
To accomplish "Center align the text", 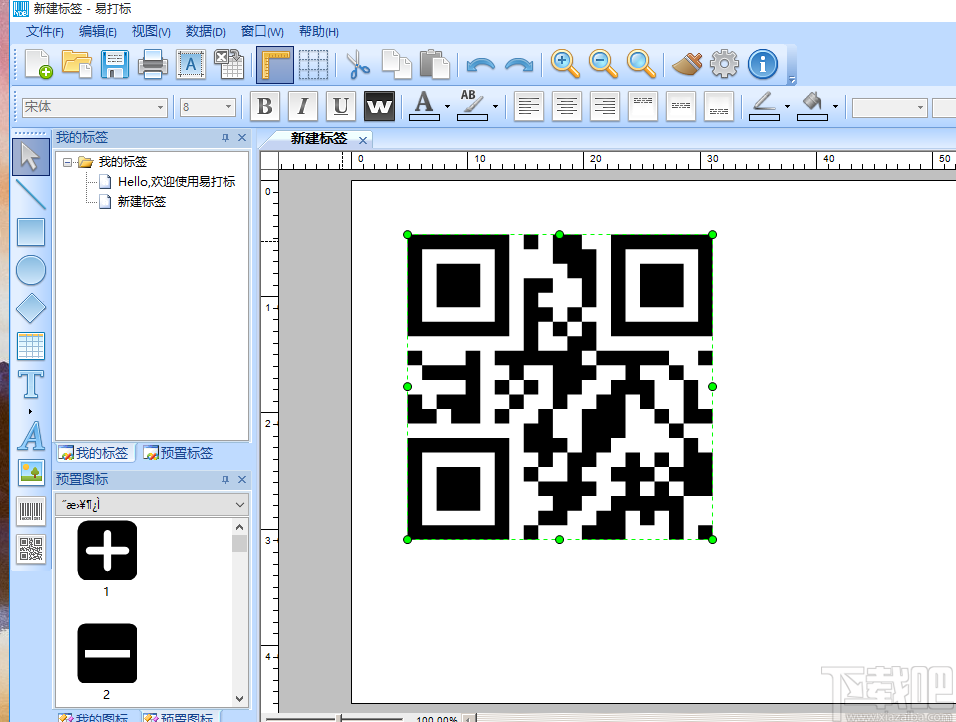I will [x=566, y=107].
